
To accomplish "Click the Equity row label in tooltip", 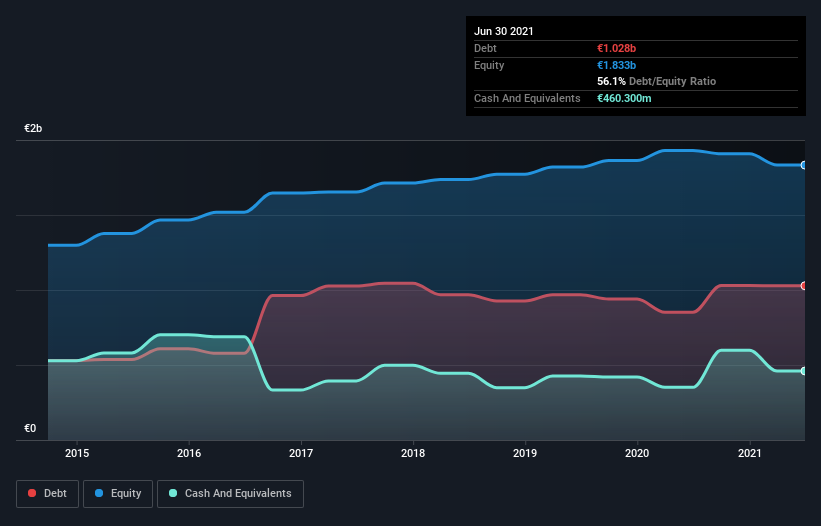I will tap(489, 65).
